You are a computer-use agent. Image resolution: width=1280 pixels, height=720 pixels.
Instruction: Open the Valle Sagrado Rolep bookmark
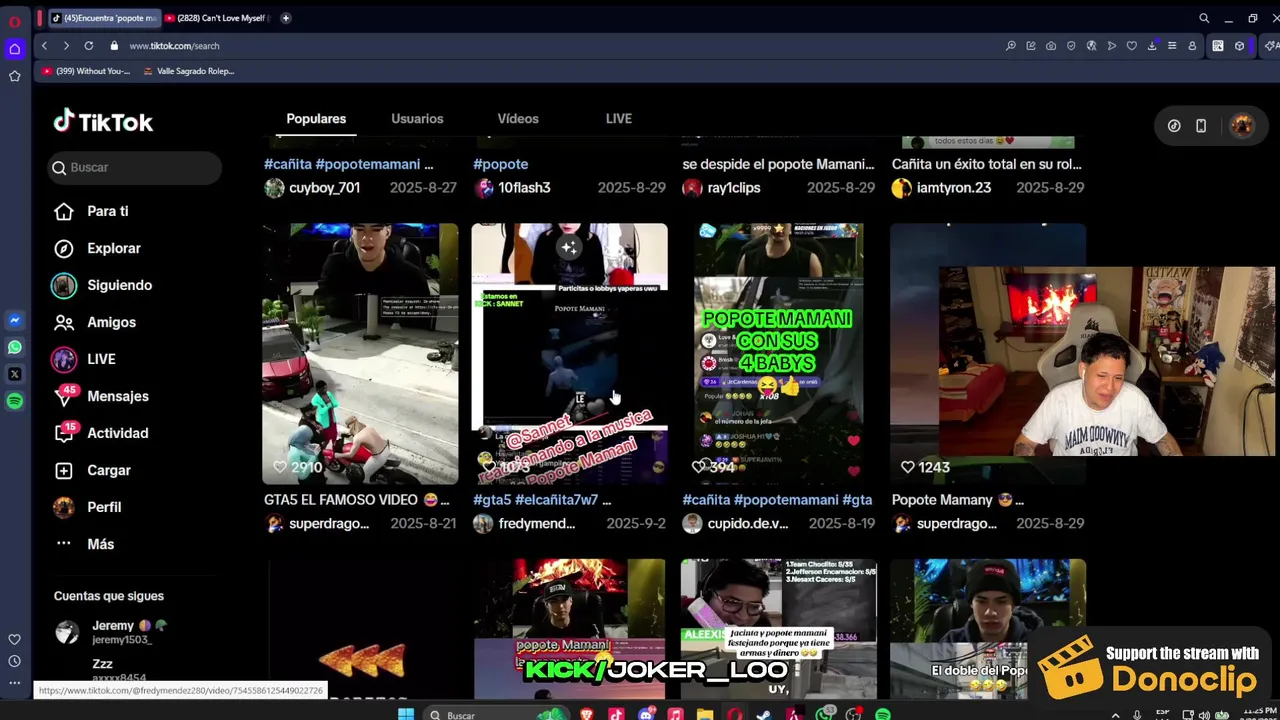189,71
